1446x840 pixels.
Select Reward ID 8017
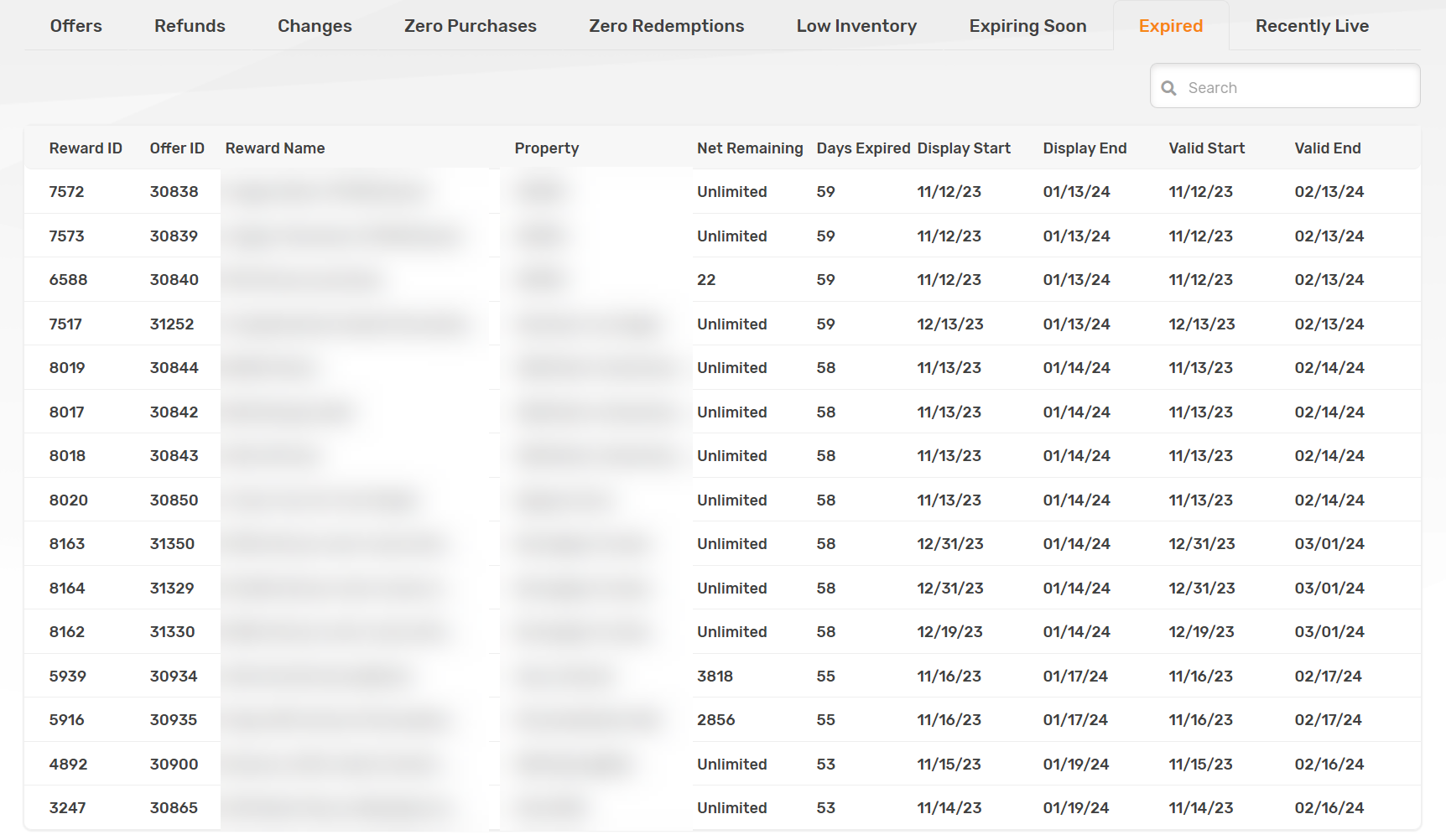point(66,412)
